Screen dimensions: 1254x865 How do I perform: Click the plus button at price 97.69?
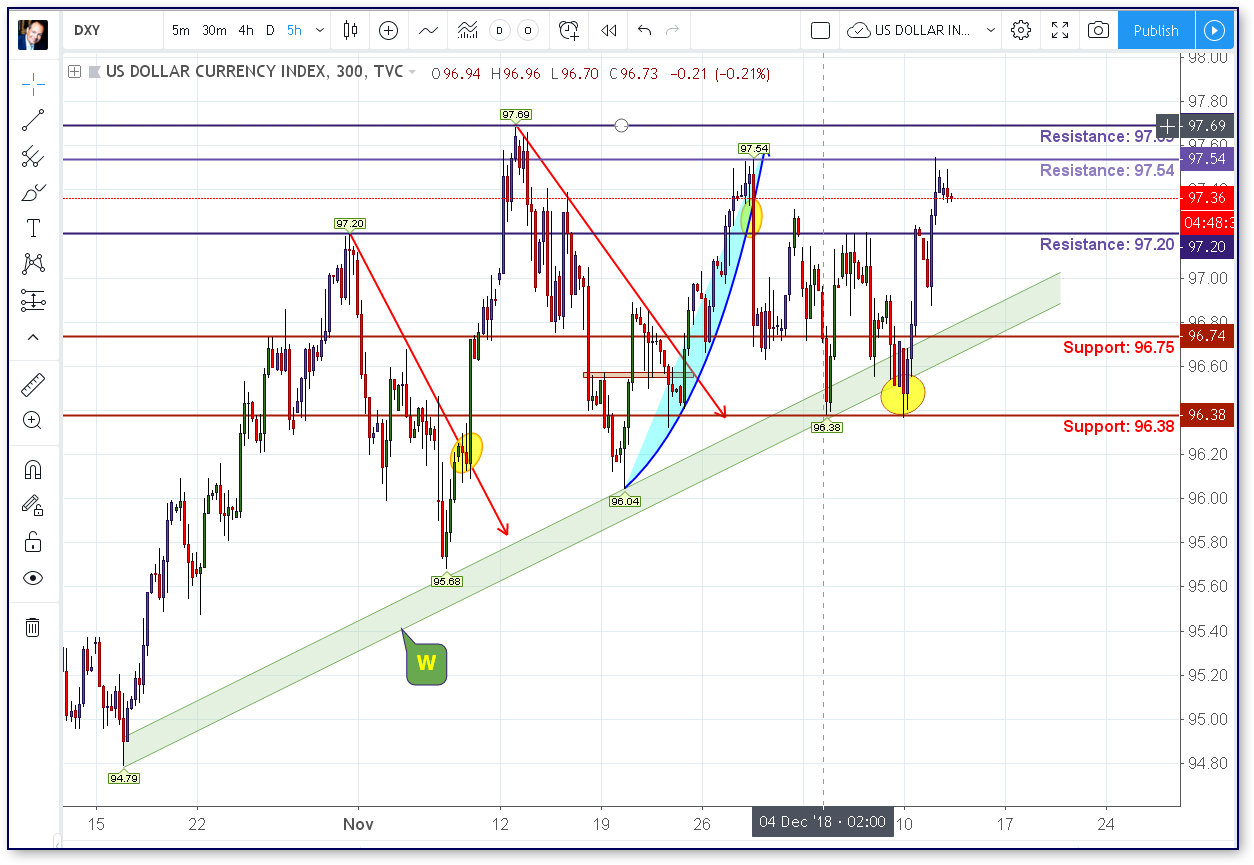click(x=1168, y=126)
